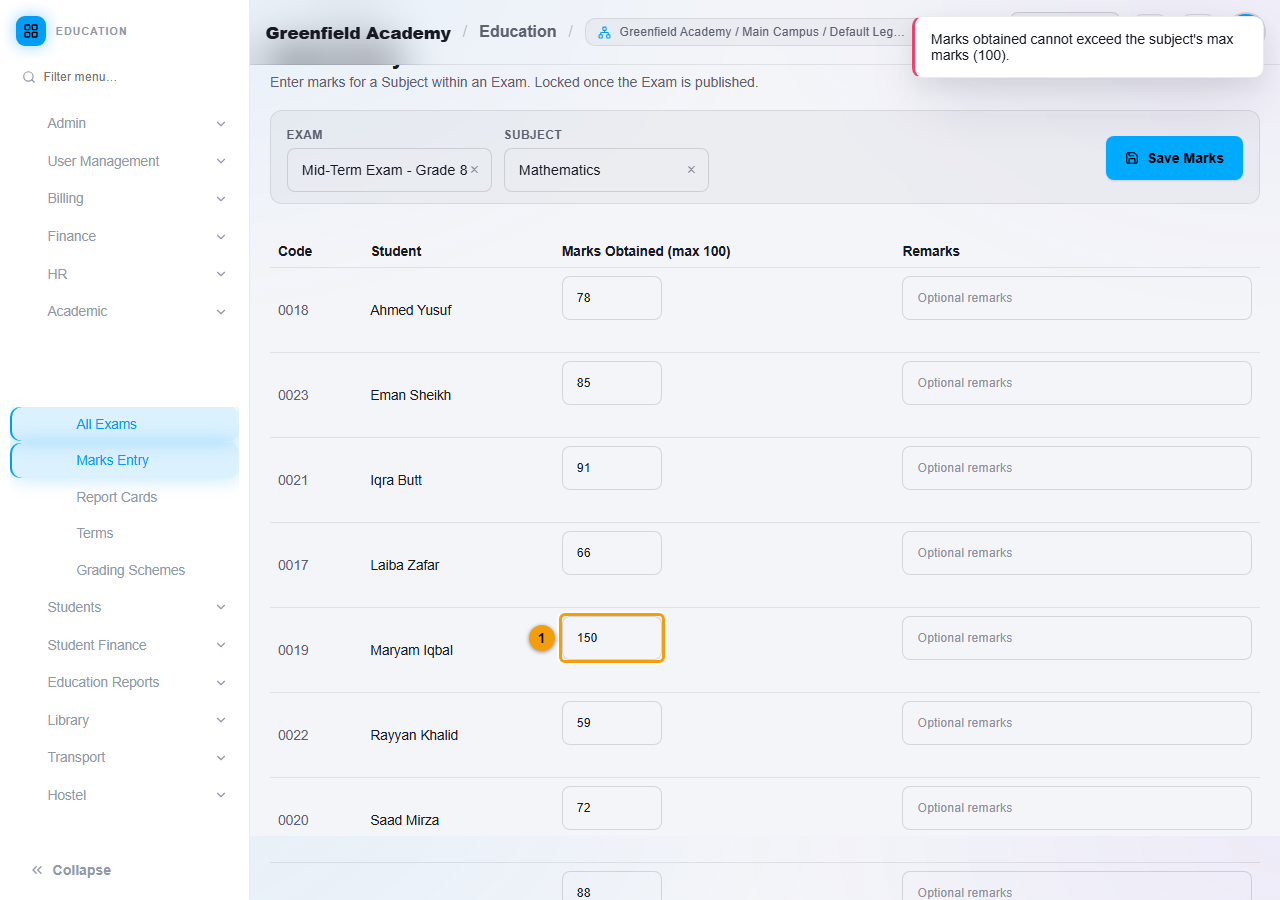Click the search icon beside Filter menu
Viewport: 1280px width, 900px height.
[x=29, y=77]
